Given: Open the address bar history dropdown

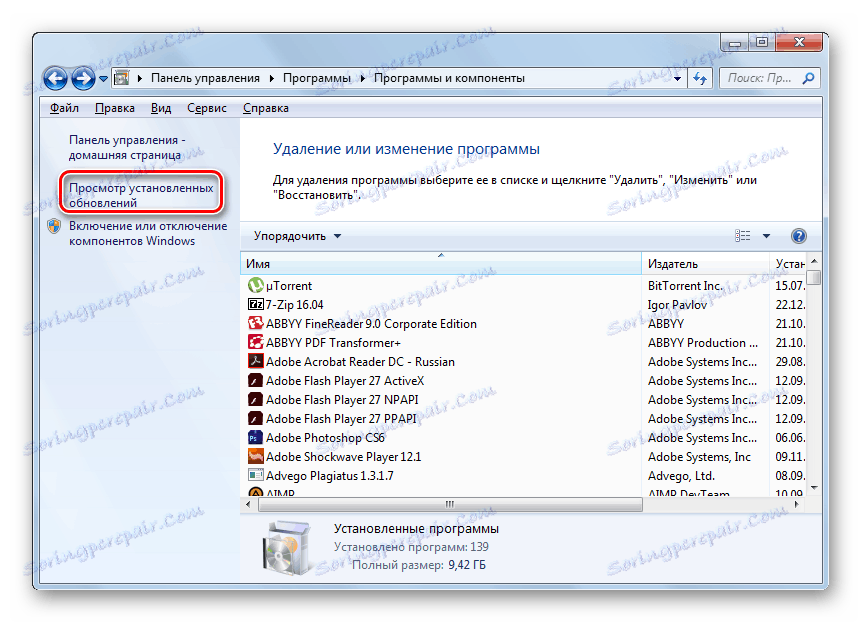Looking at the screenshot, I should coord(677,79).
